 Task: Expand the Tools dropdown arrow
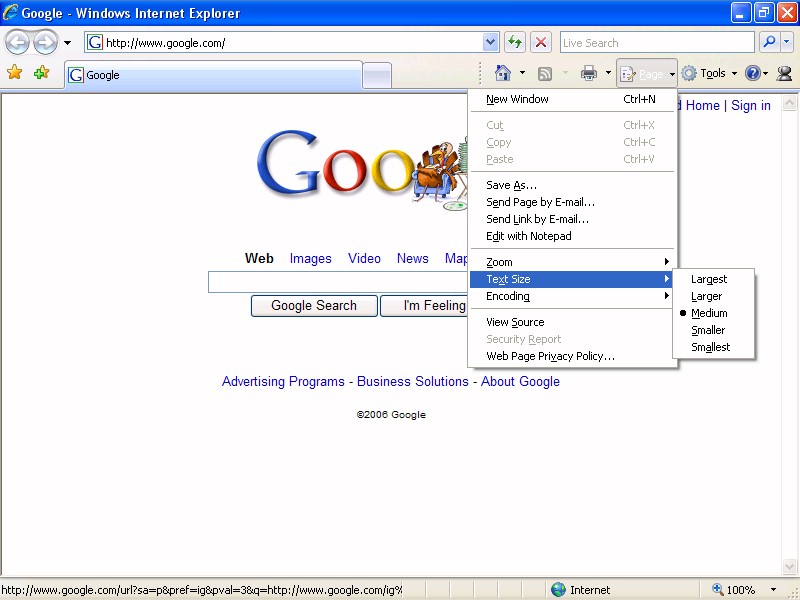tap(734, 73)
